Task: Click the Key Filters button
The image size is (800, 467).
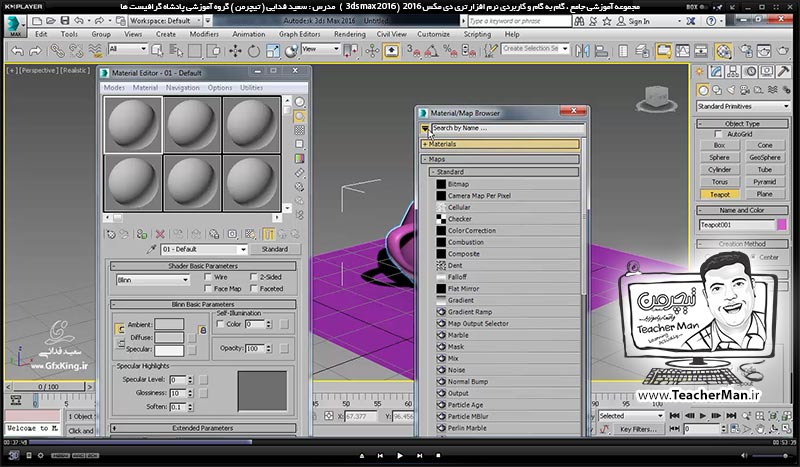Action: coord(638,429)
